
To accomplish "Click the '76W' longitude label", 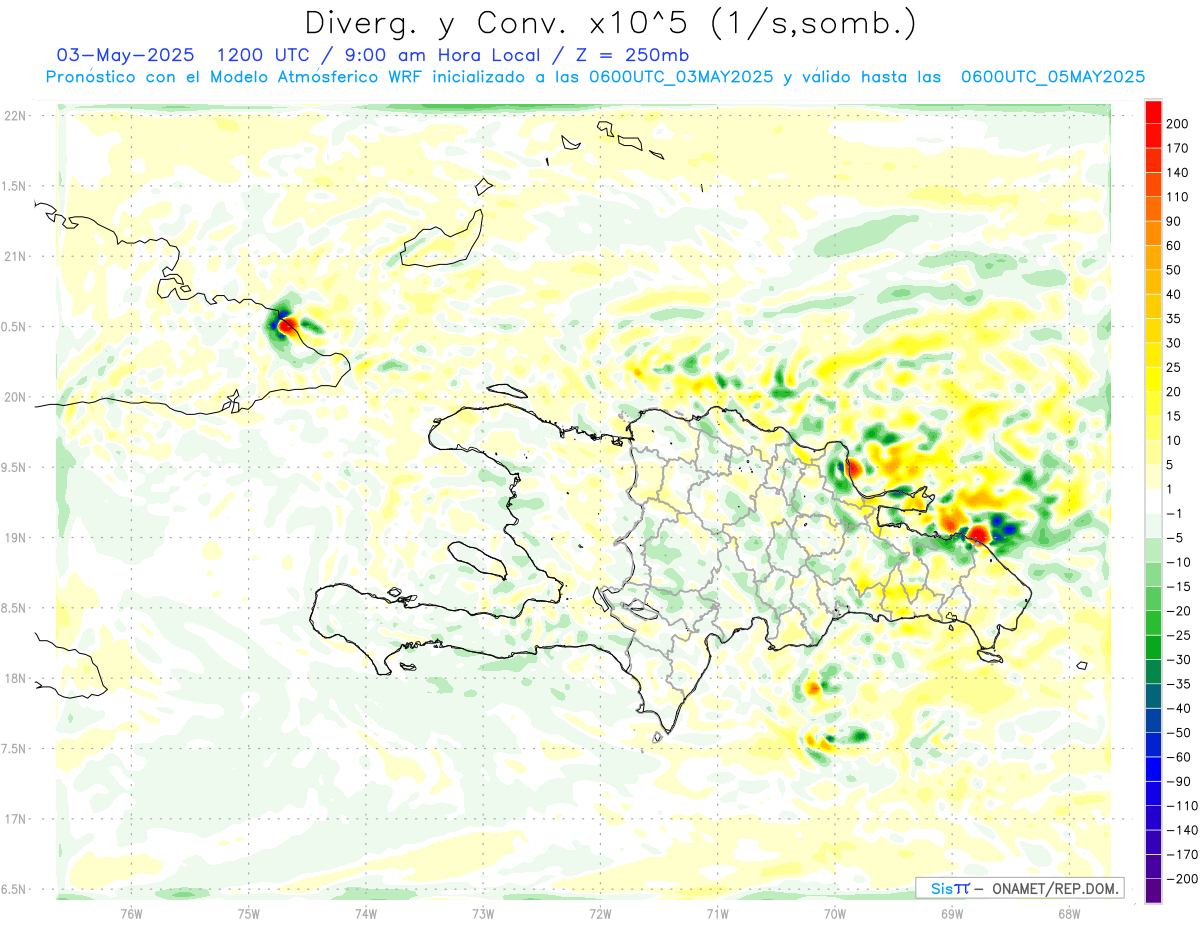I will [x=131, y=913].
